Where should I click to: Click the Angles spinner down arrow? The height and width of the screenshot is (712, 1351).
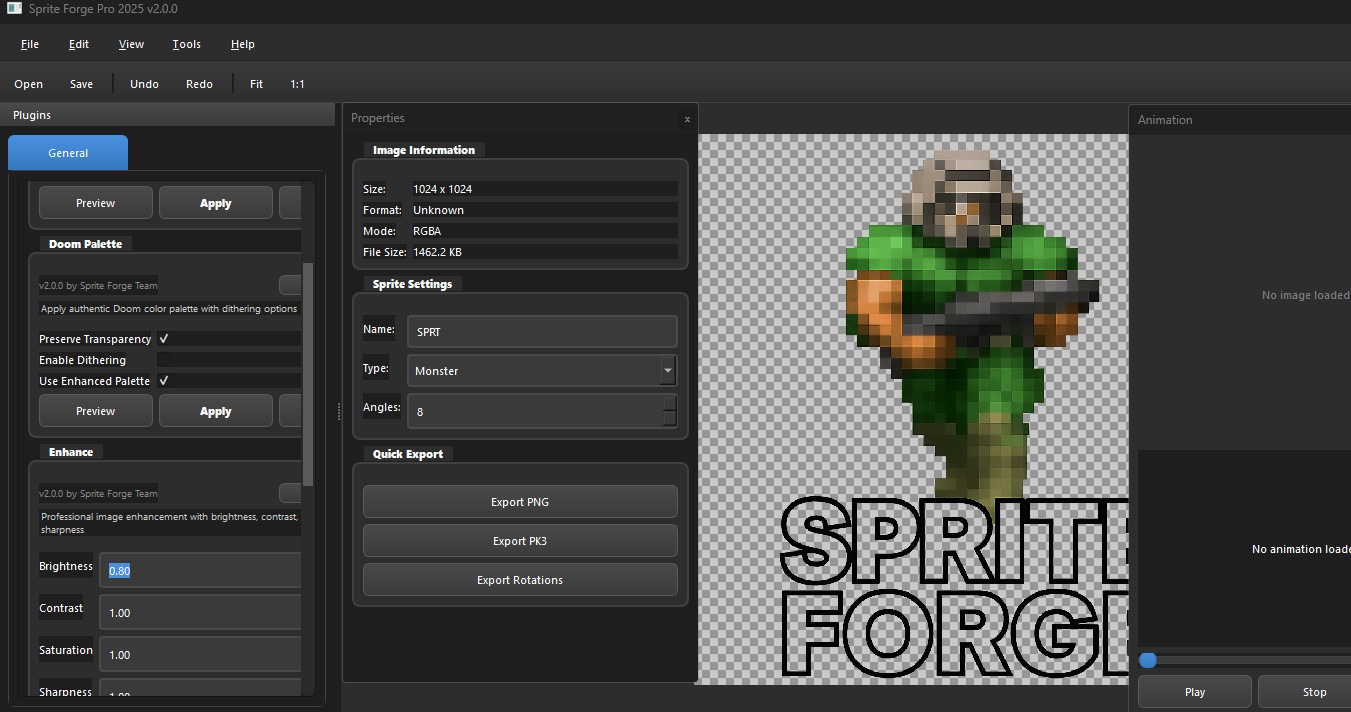670,419
